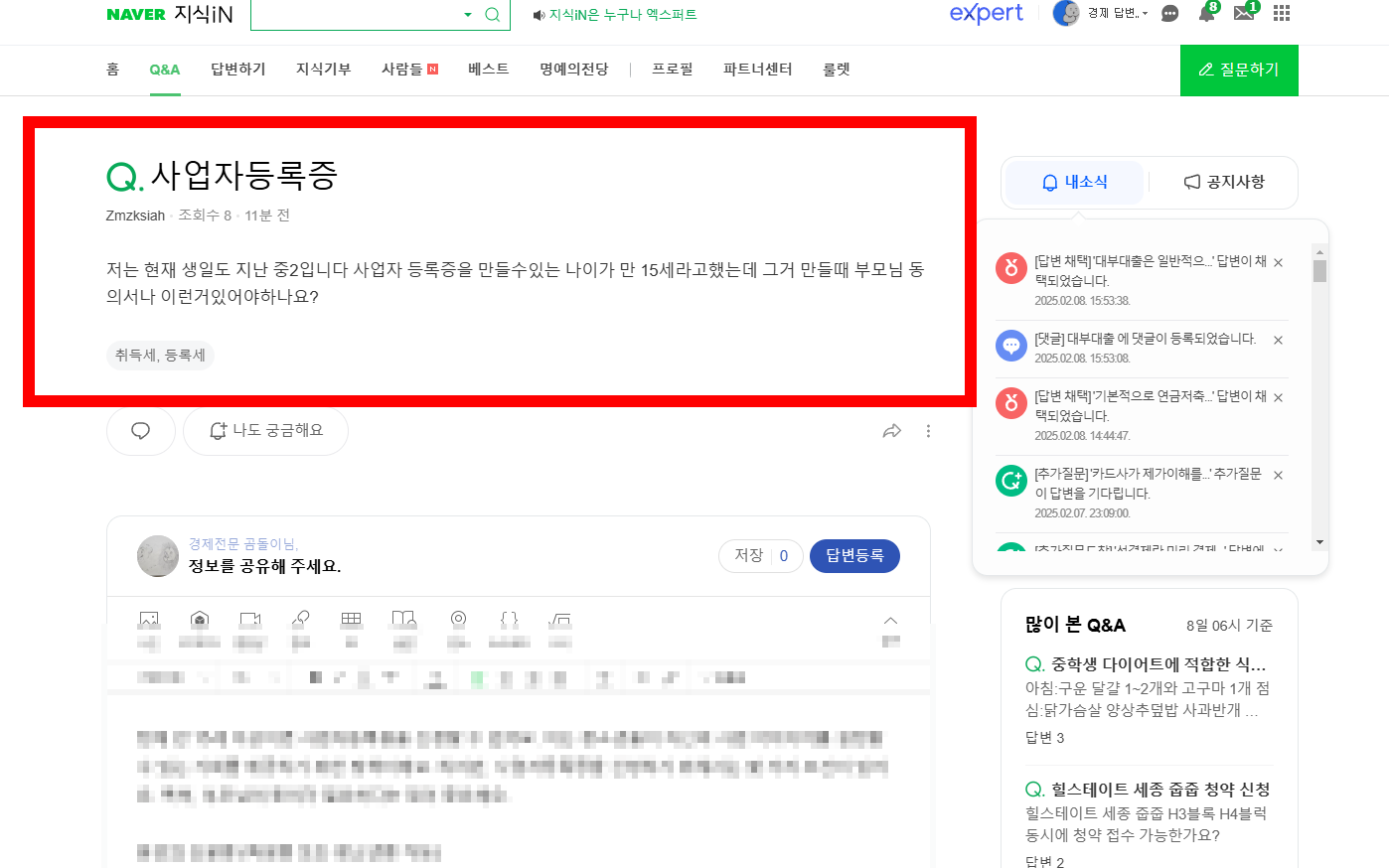Open the '[답변 채택] 기본적으로 연금저축..' notification text

click(1151, 406)
